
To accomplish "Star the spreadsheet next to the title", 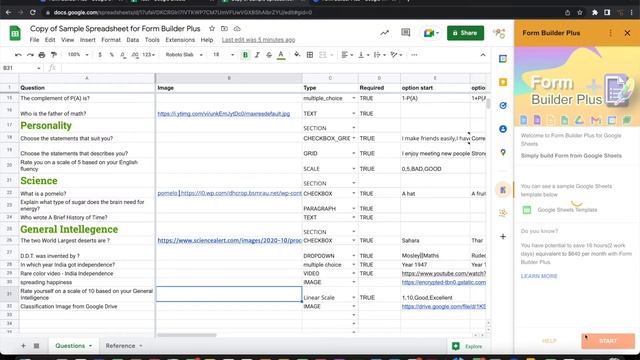I will [212, 29].
